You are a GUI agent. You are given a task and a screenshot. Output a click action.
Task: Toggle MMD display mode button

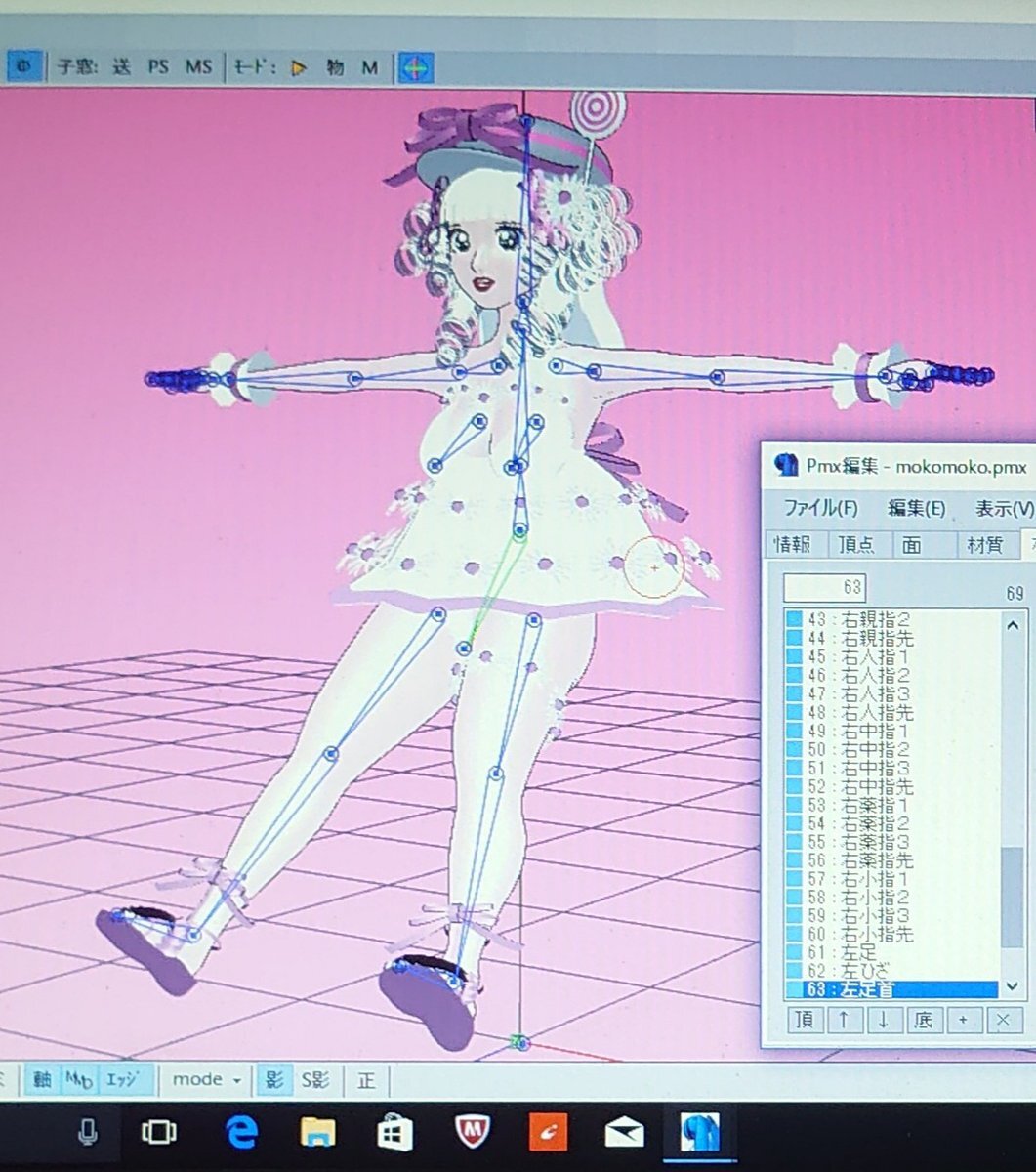pos(79,1079)
